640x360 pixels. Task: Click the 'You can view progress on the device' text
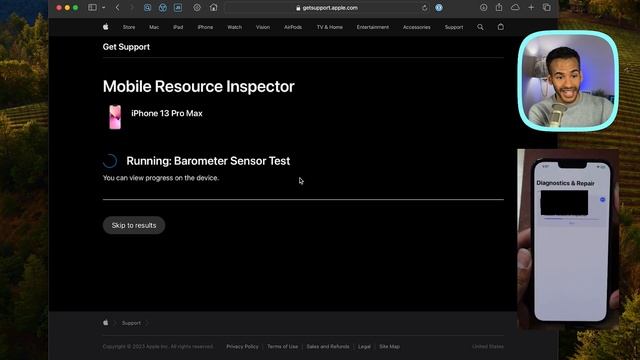pos(161,178)
